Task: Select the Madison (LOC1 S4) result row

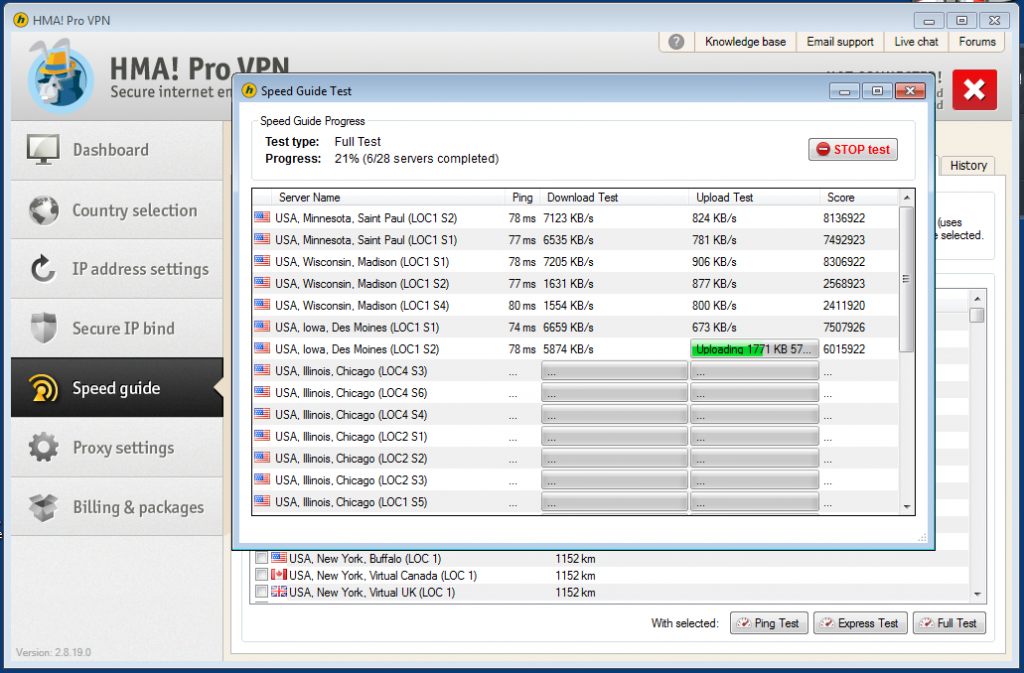Action: [x=575, y=305]
